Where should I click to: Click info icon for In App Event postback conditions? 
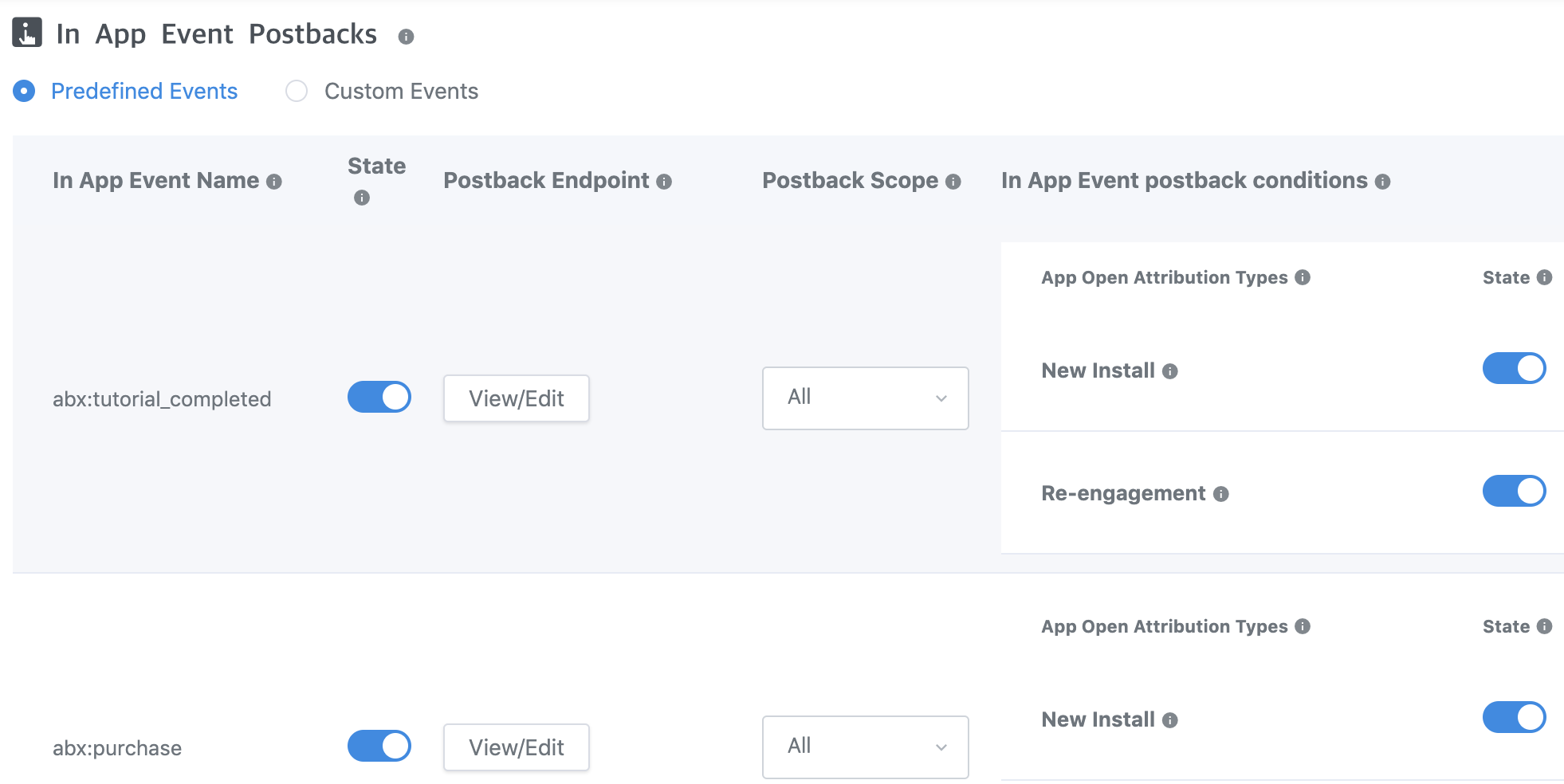(x=1383, y=182)
